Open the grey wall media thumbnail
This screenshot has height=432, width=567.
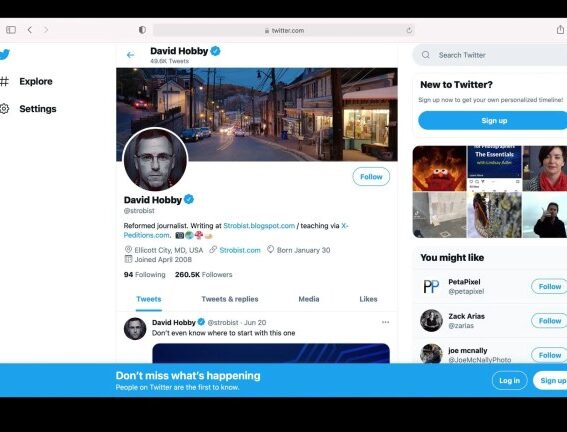(x=439, y=215)
